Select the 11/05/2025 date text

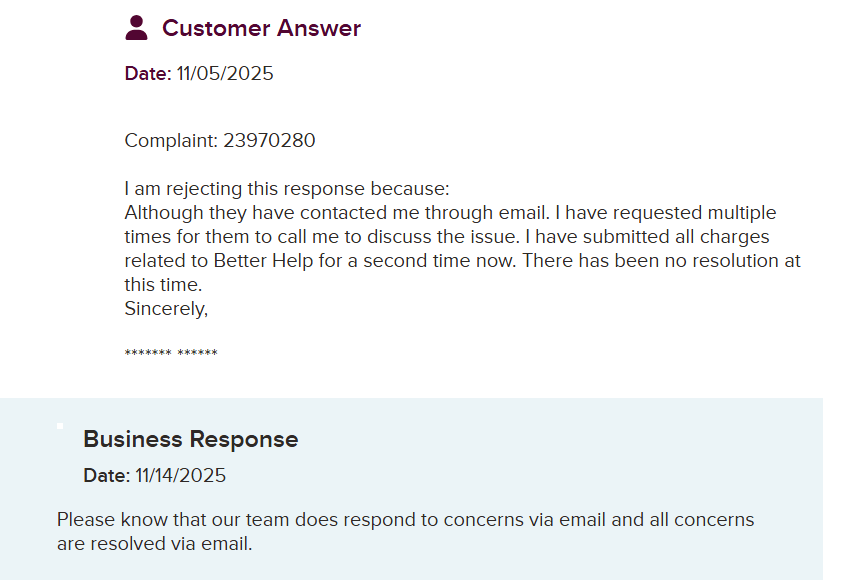click(x=225, y=74)
